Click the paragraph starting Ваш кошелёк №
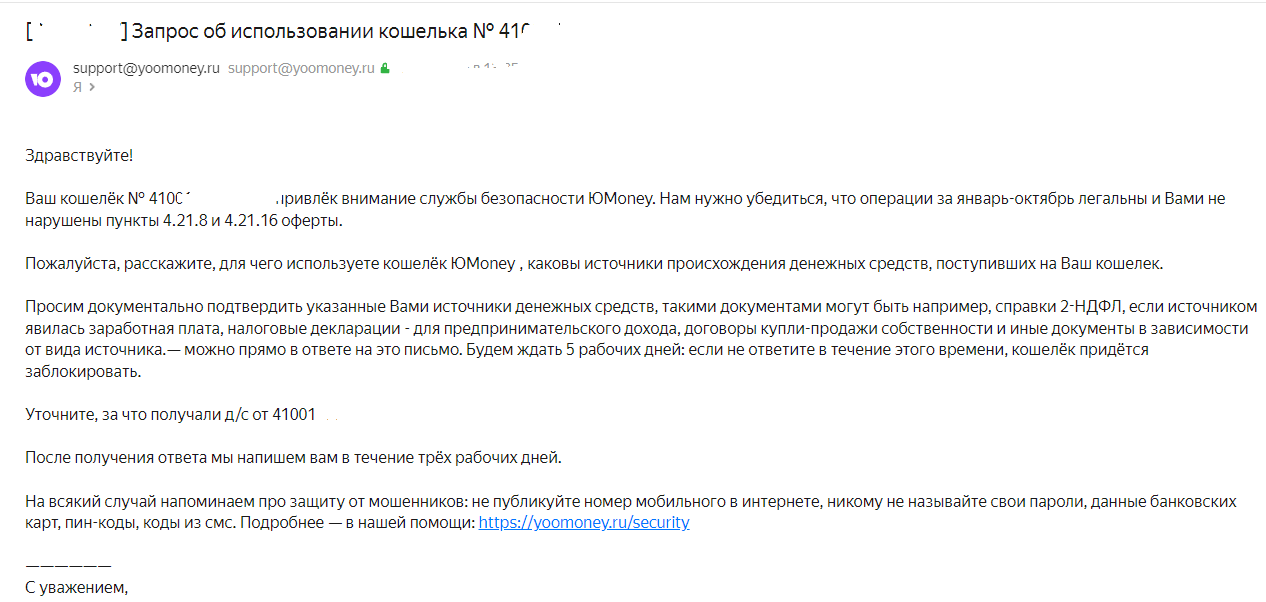The image size is (1266, 602). pos(625,209)
